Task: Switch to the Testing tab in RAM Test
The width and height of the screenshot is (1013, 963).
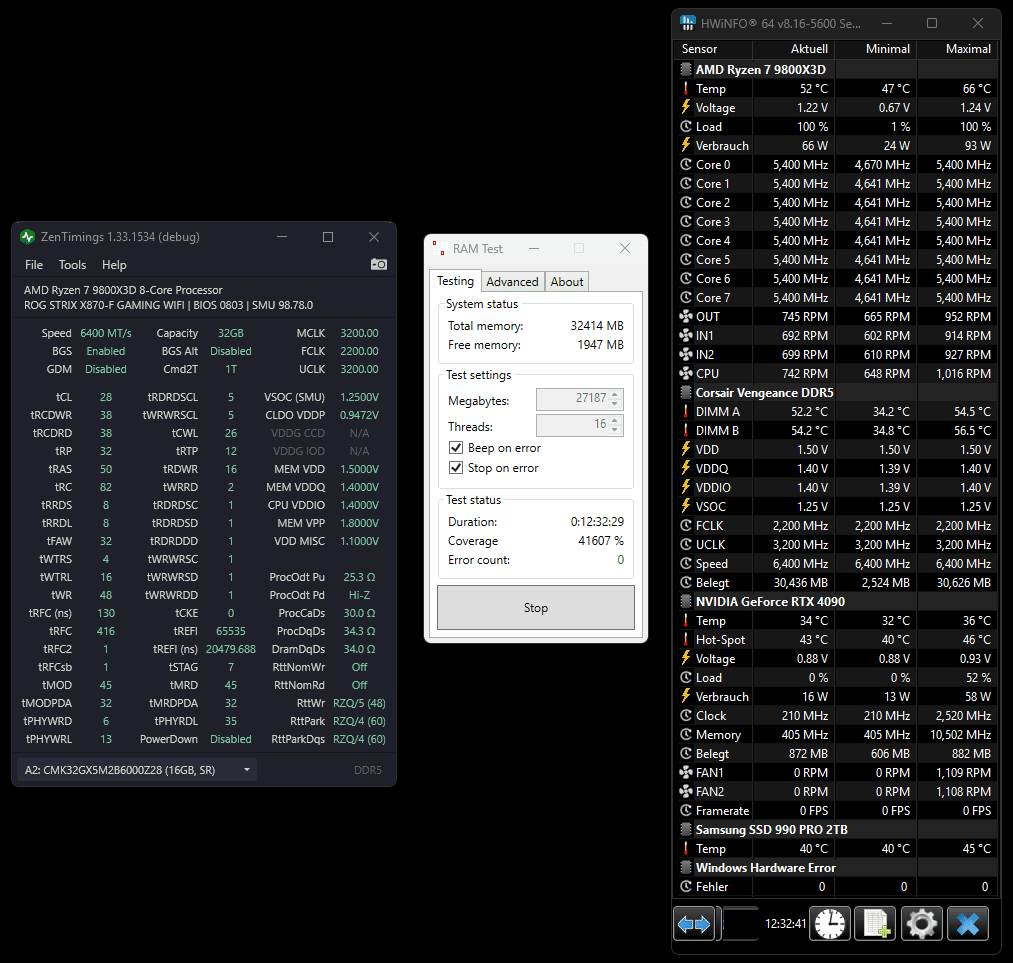Action: 455,281
